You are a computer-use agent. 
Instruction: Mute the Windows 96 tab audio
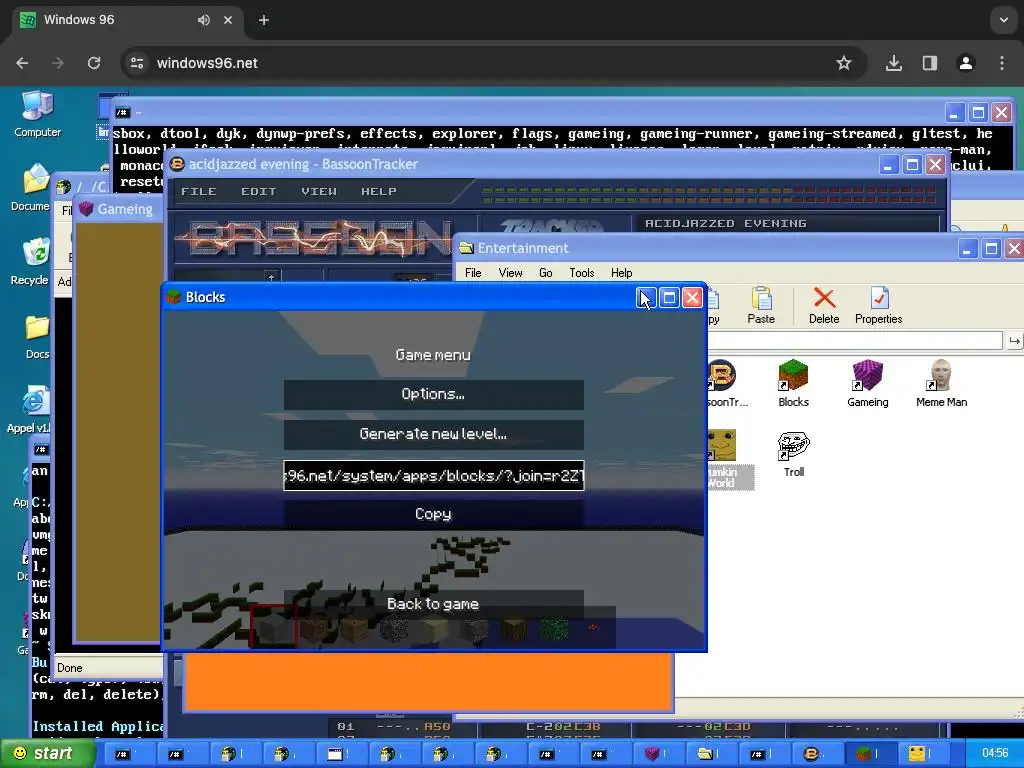point(204,20)
